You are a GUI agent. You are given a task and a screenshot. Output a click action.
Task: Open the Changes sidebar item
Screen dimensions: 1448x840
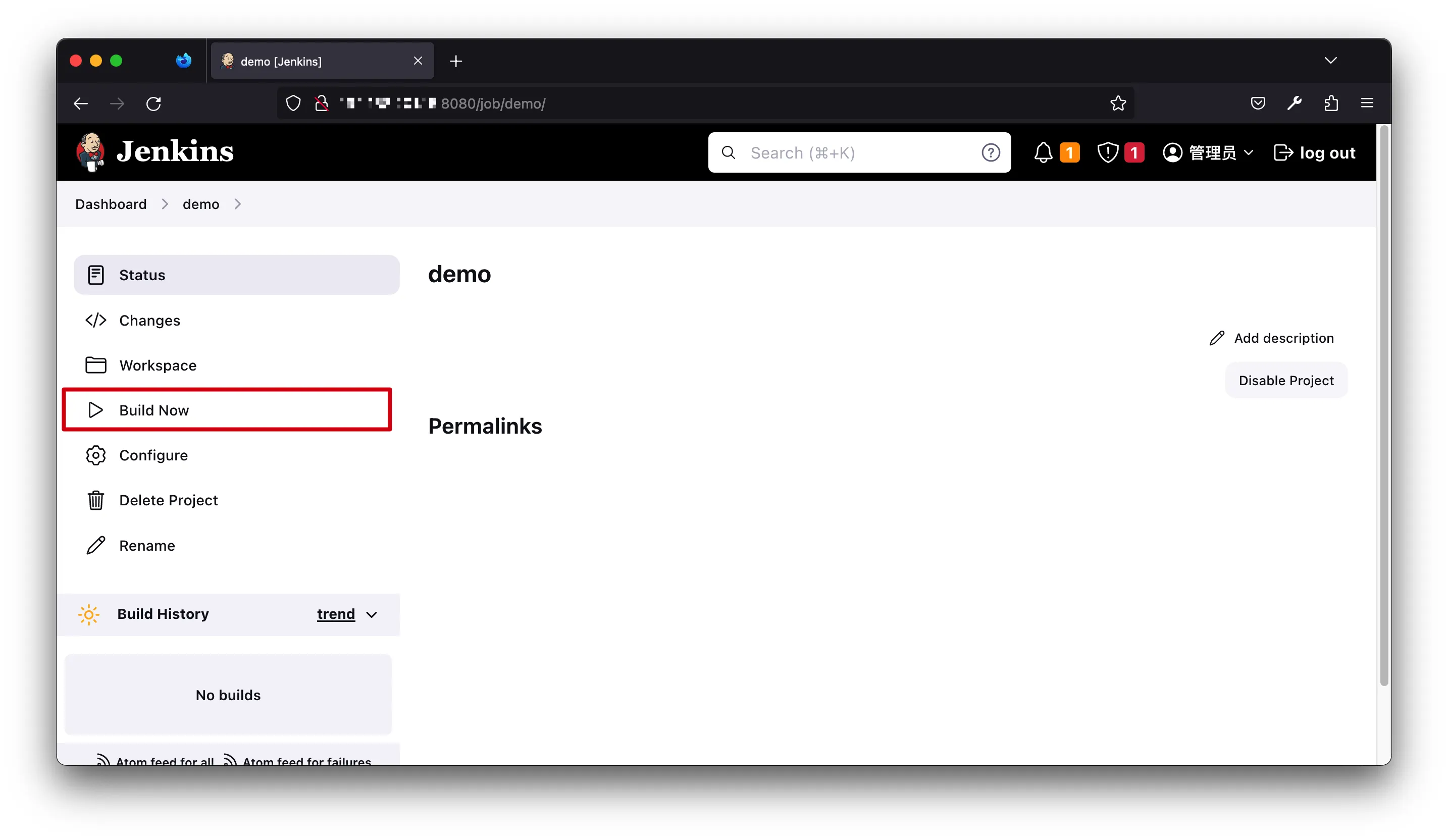(236, 320)
